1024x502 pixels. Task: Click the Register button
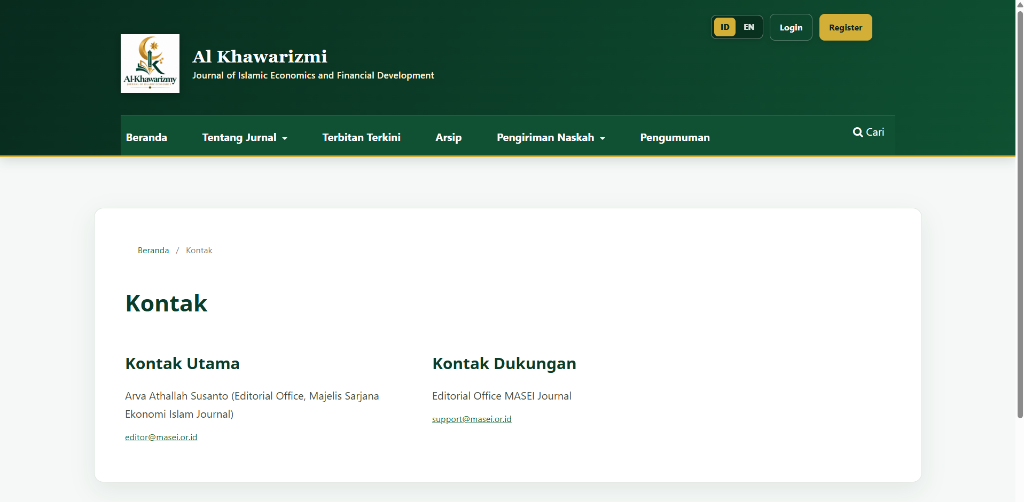tap(846, 27)
